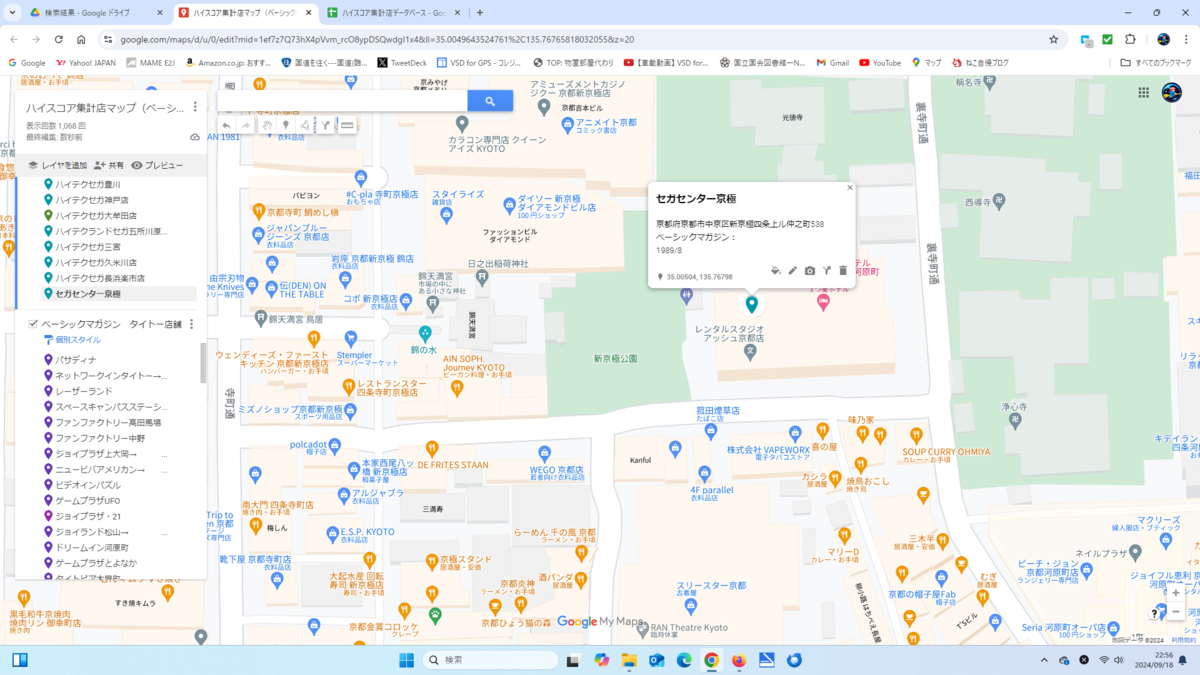Click 共有 share button

(110, 165)
